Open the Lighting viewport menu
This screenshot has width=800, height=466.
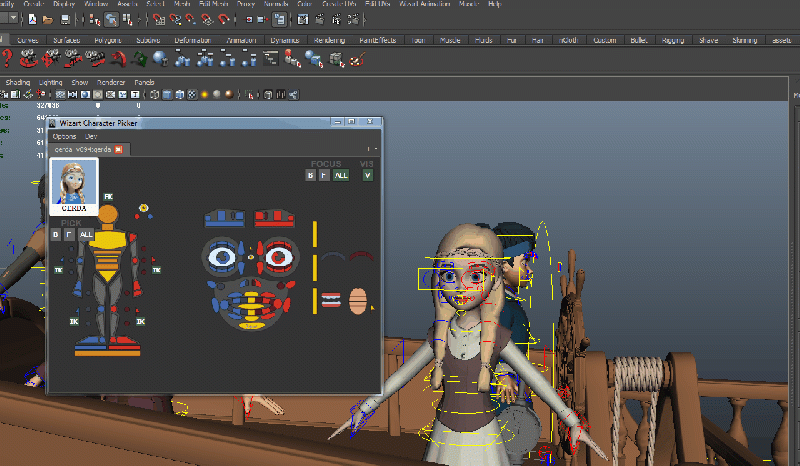click(x=50, y=82)
